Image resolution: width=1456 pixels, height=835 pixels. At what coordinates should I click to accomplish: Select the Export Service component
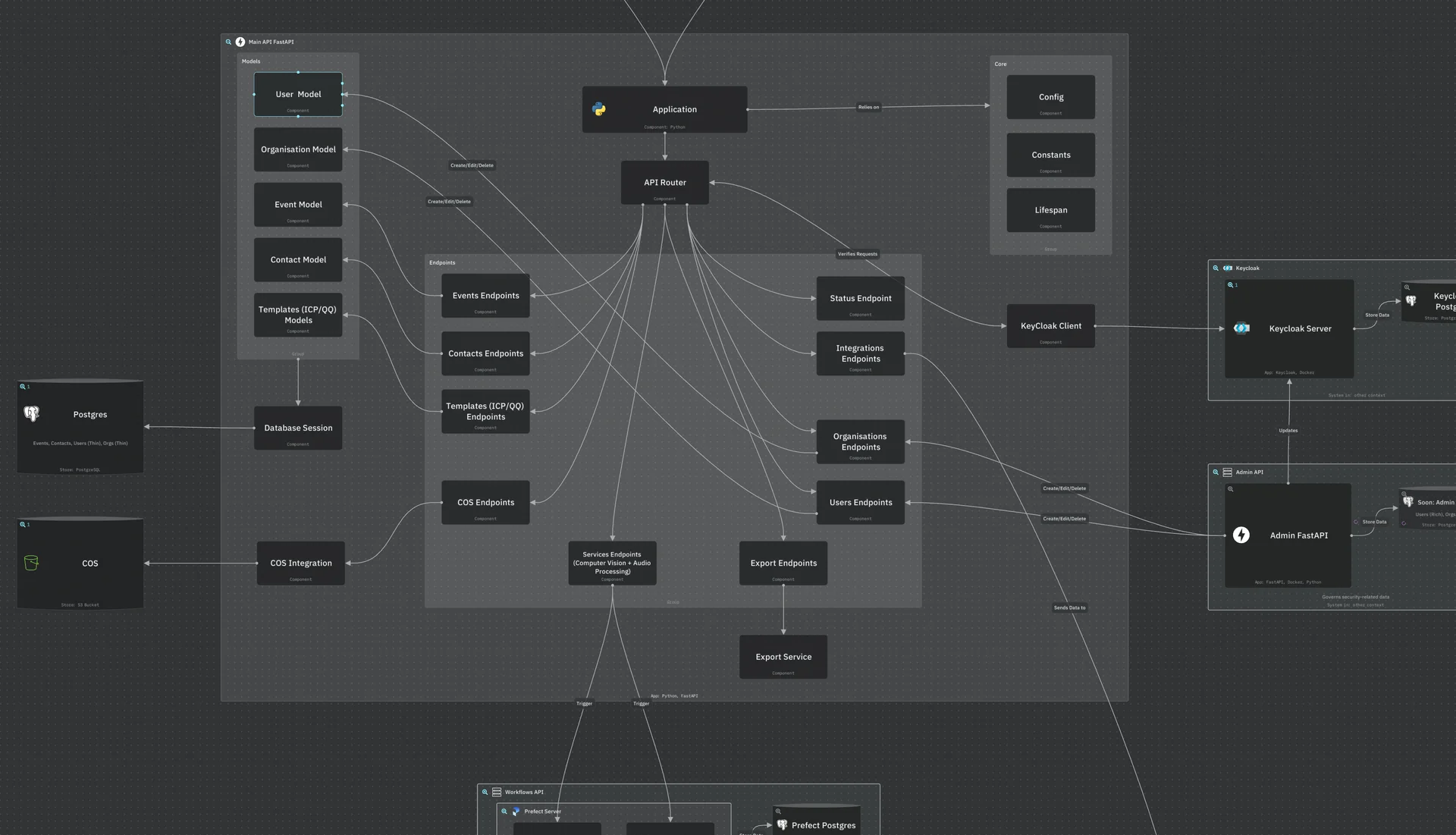coord(783,657)
